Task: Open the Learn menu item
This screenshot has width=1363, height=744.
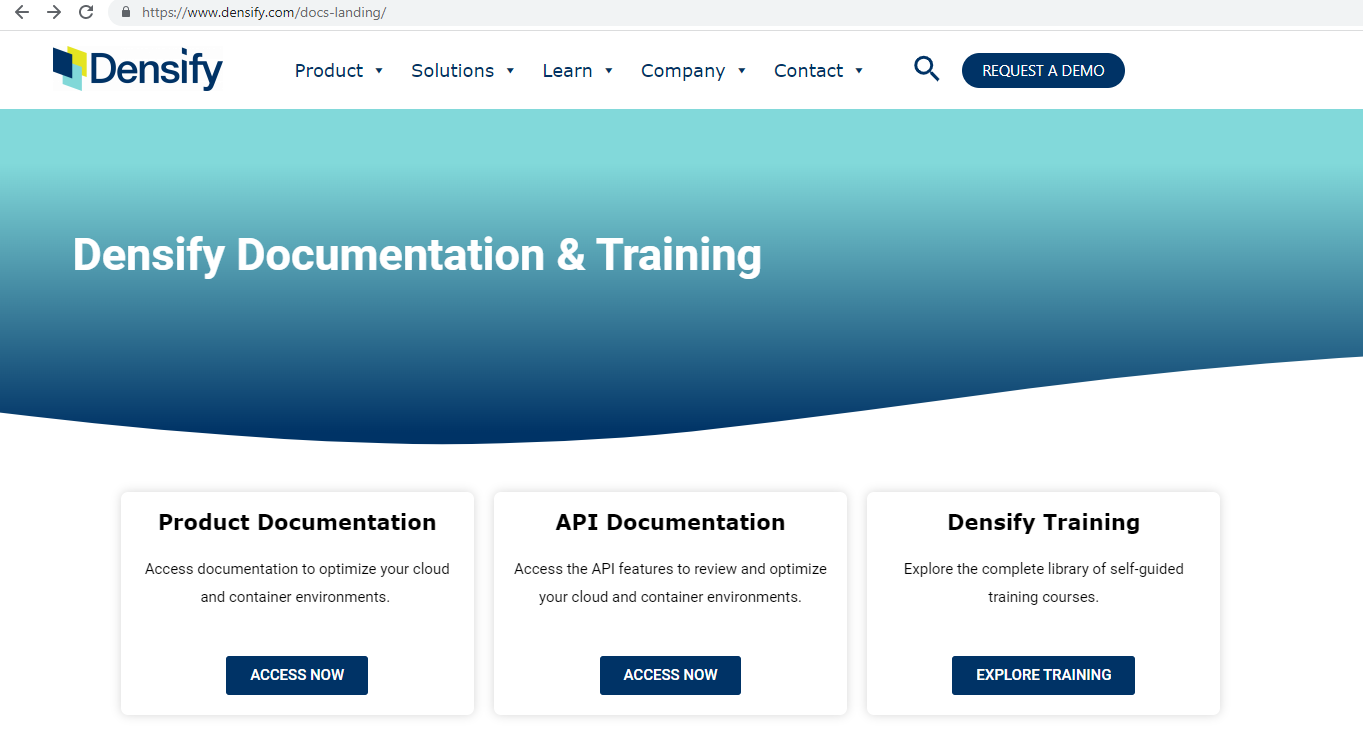Action: (567, 71)
